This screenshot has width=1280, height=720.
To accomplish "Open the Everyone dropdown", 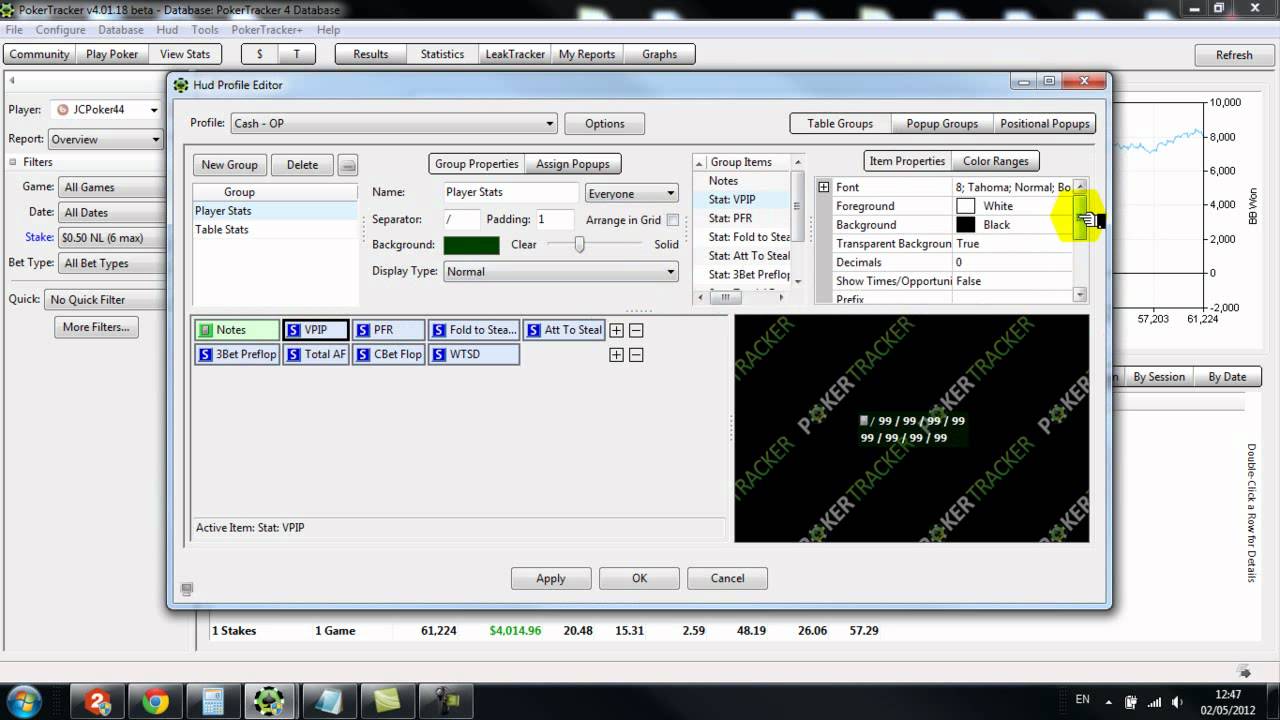I will (x=632, y=194).
